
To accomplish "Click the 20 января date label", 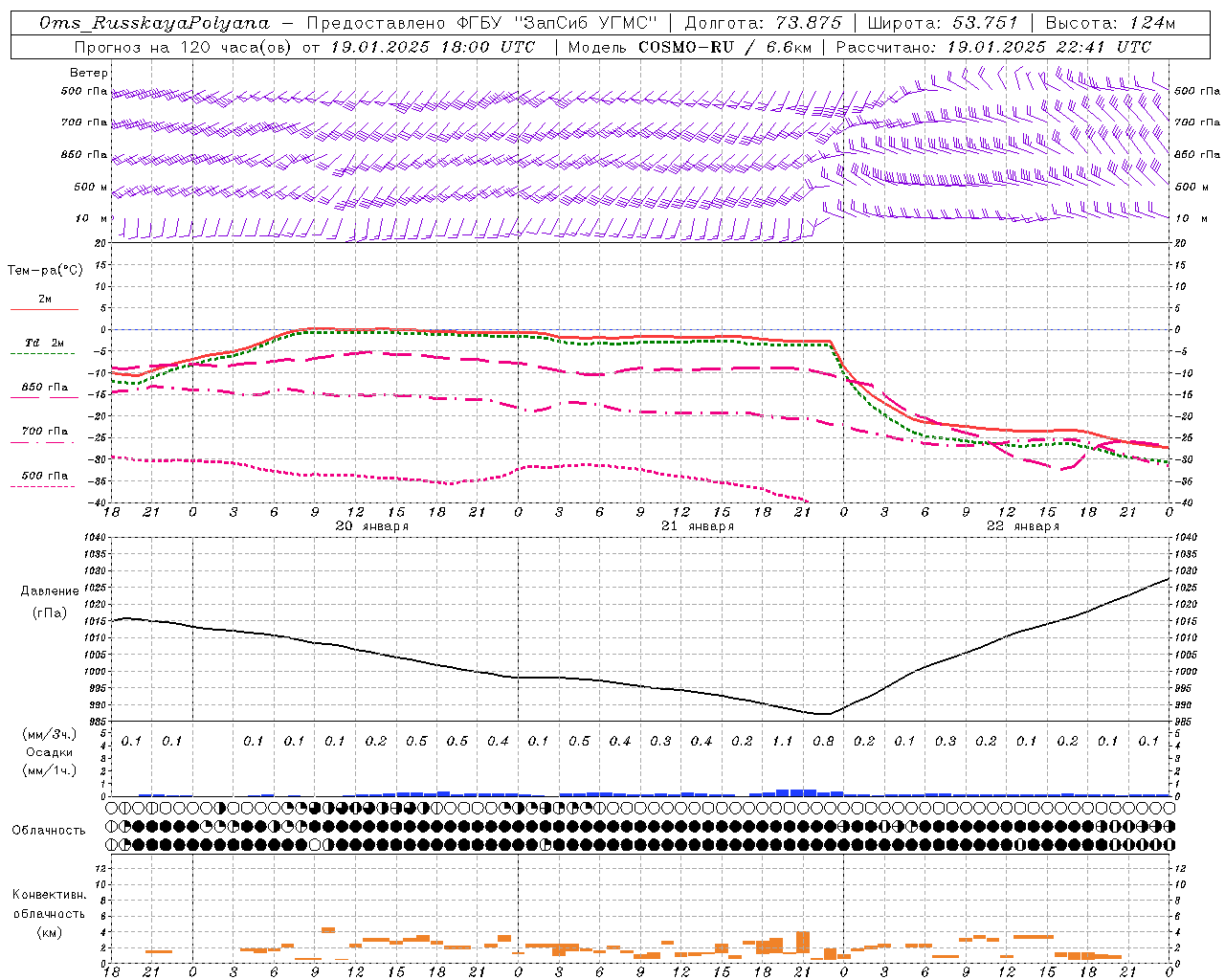I will click(x=371, y=526).
